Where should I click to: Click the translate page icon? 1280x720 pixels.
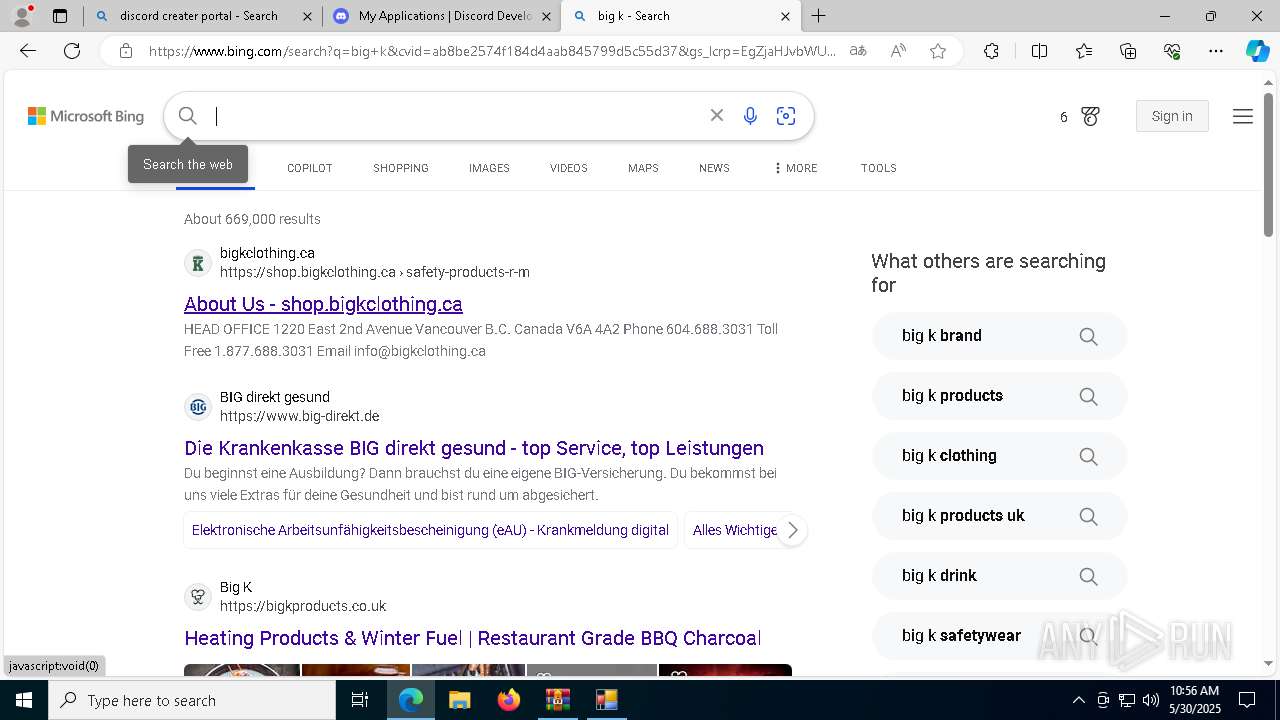click(x=858, y=51)
